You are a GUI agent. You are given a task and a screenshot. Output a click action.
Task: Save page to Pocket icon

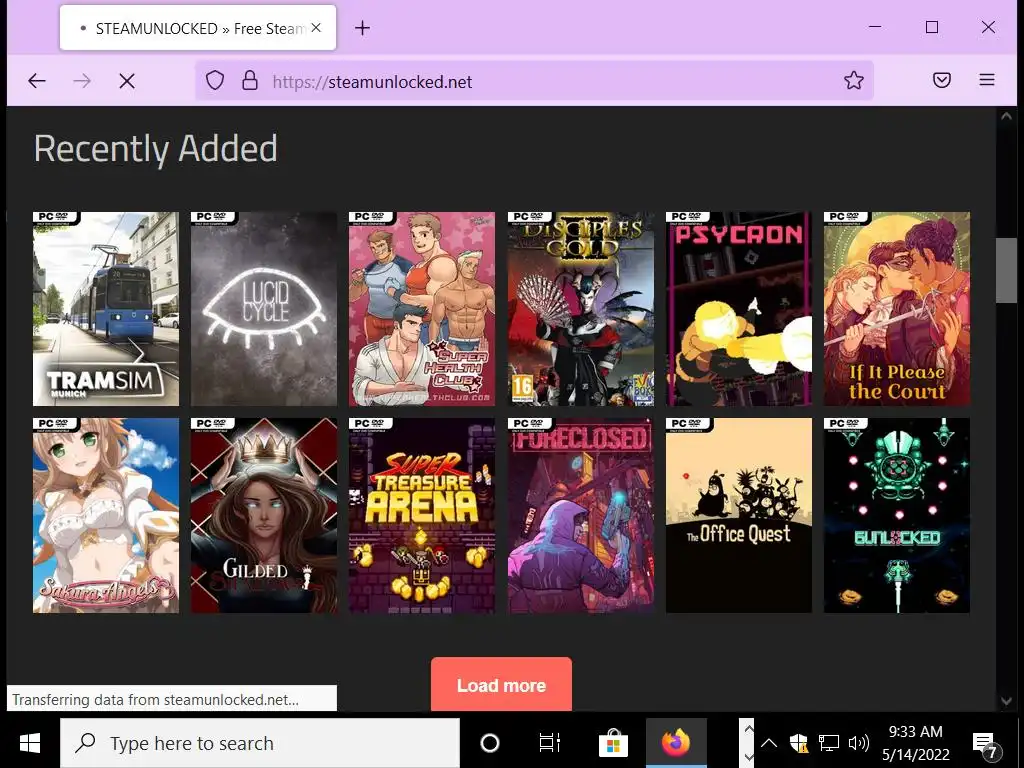[942, 80]
